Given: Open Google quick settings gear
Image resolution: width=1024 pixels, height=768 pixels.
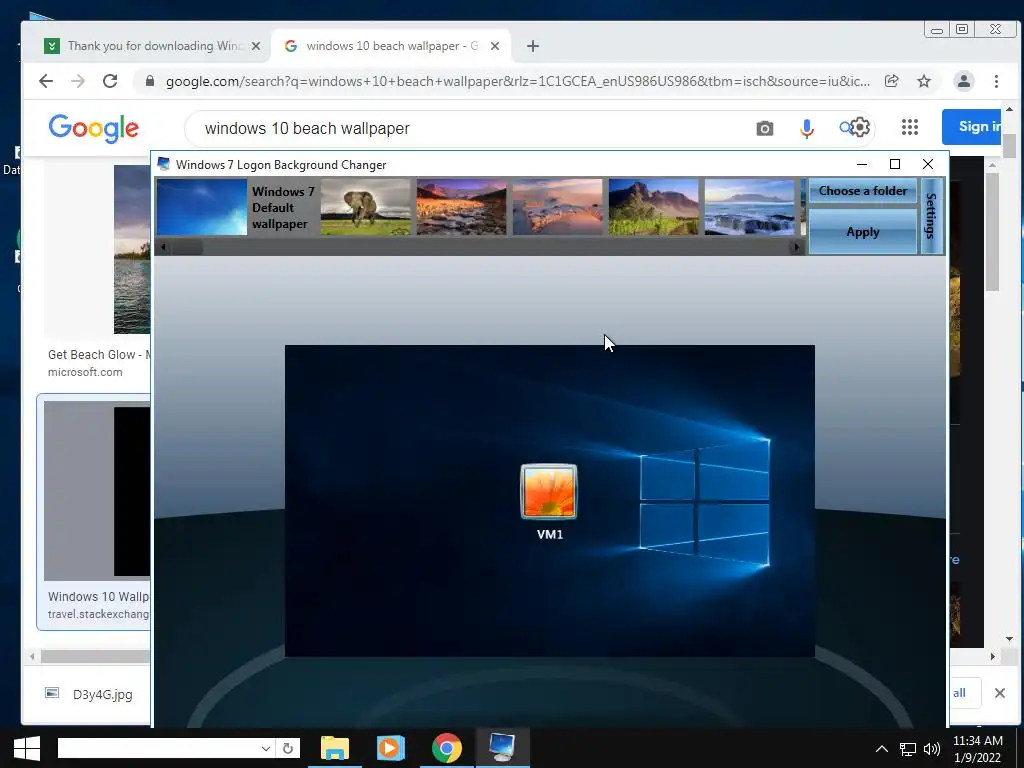Looking at the screenshot, I should click(861, 127).
